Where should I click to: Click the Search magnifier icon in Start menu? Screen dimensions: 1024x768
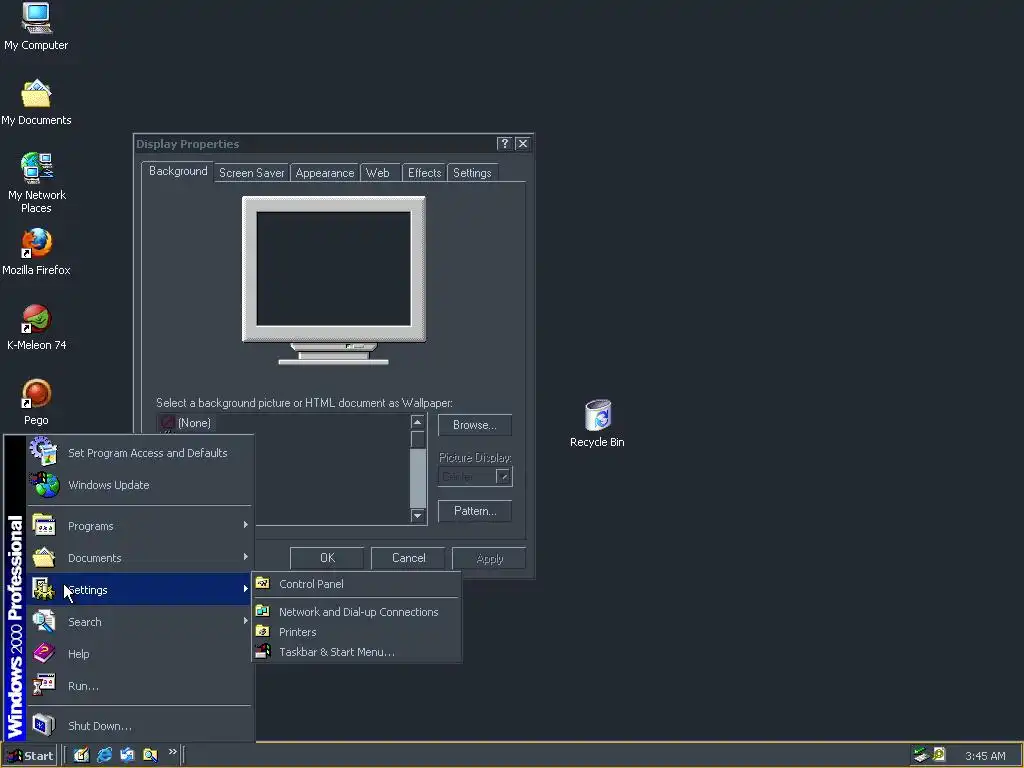point(44,621)
